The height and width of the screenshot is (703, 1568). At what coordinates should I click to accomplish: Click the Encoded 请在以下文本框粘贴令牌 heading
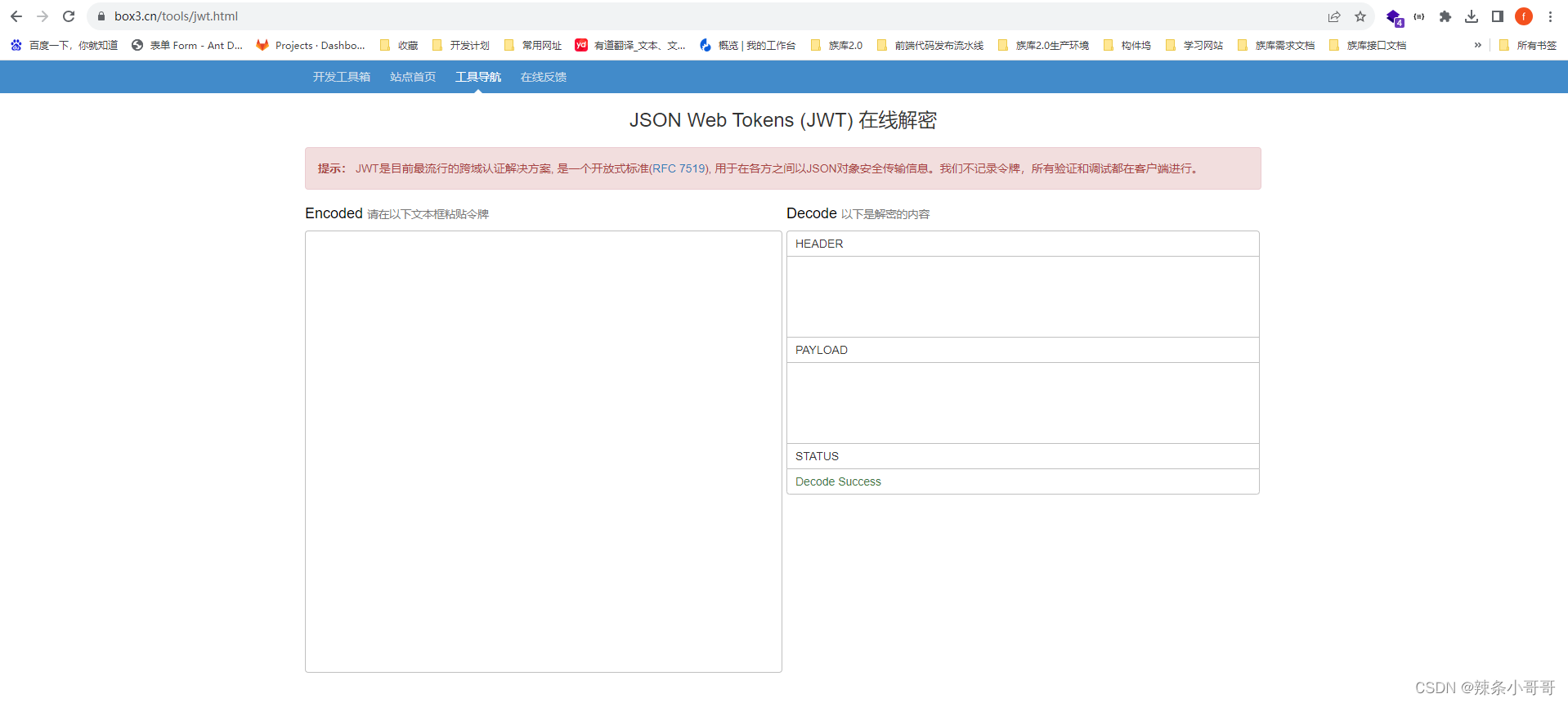click(396, 213)
